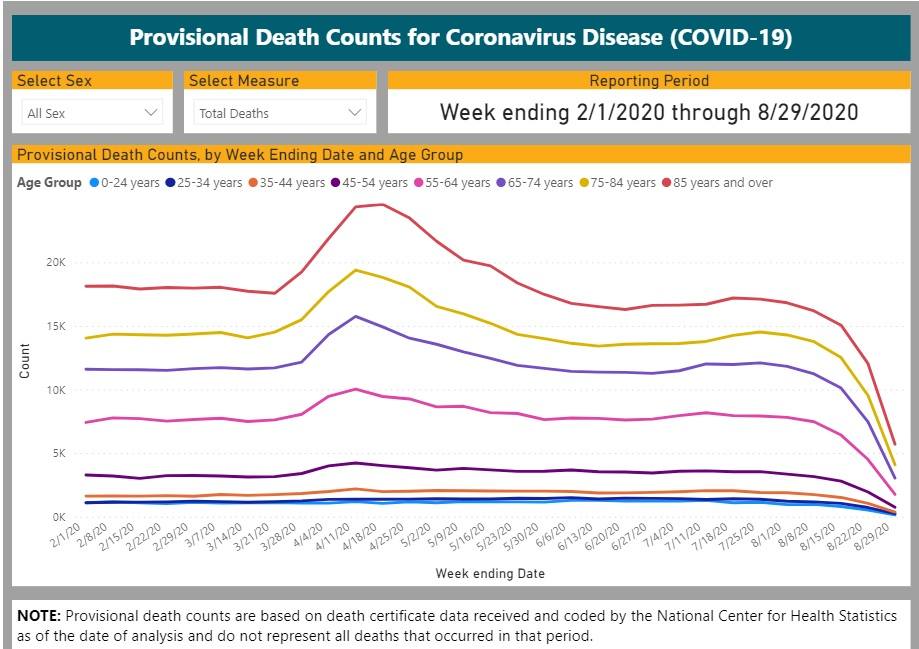Select the orange 35-44 years legend icon

[x=254, y=182]
